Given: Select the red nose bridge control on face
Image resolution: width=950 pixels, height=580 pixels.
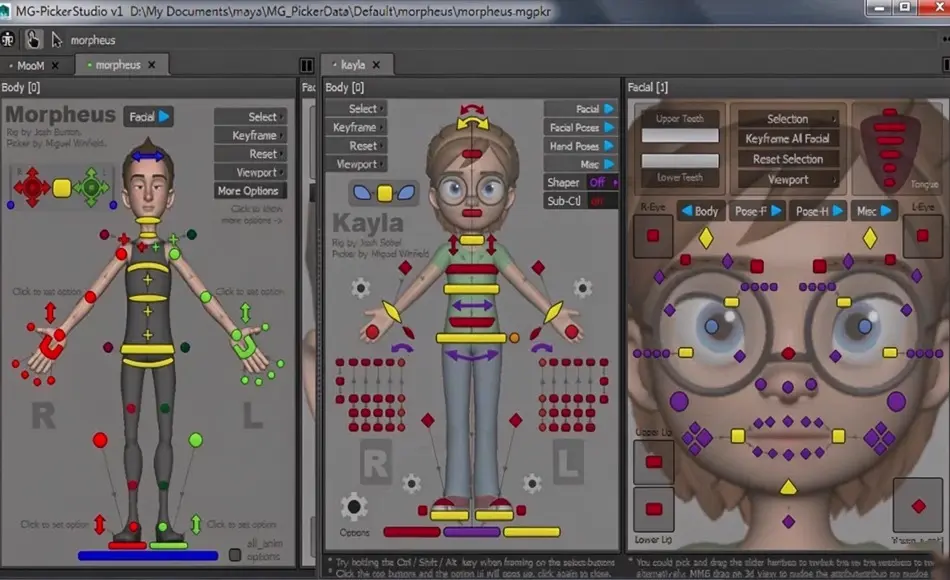Looking at the screenshot, I should pos(788,353).
